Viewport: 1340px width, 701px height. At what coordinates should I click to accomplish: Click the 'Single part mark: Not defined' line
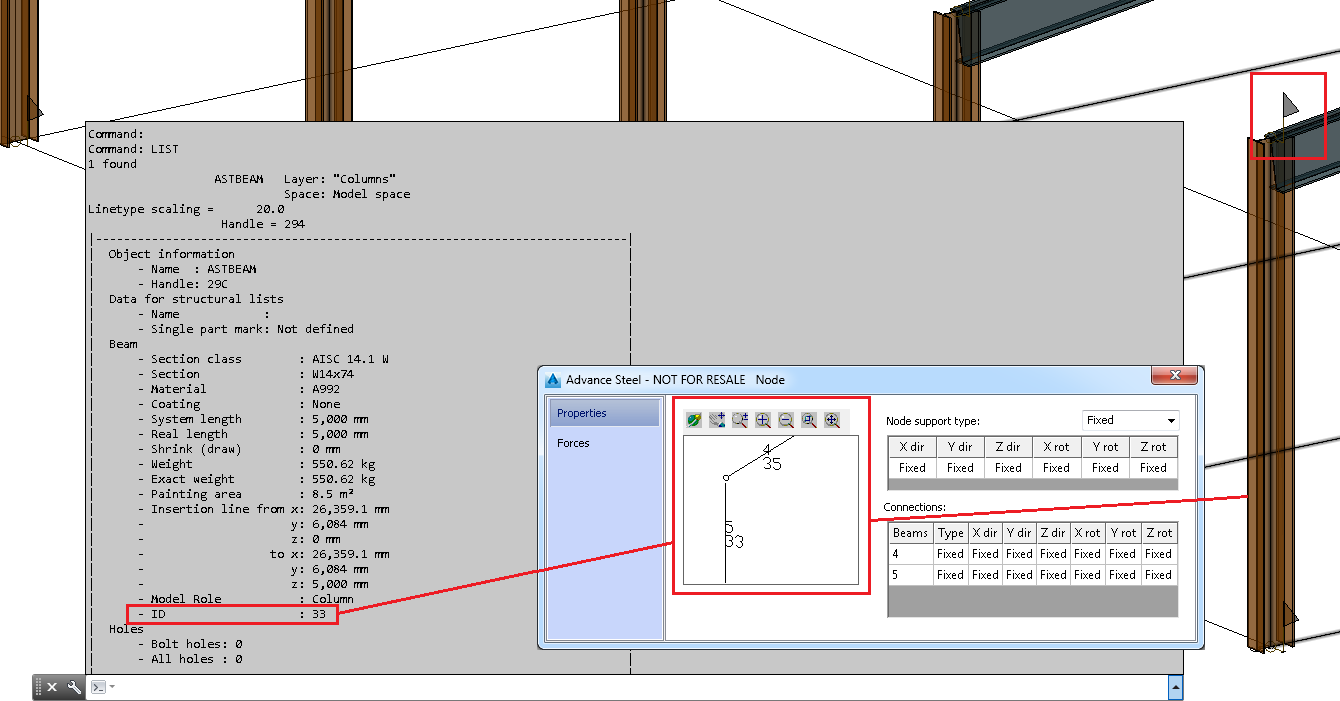click(245, 329)
